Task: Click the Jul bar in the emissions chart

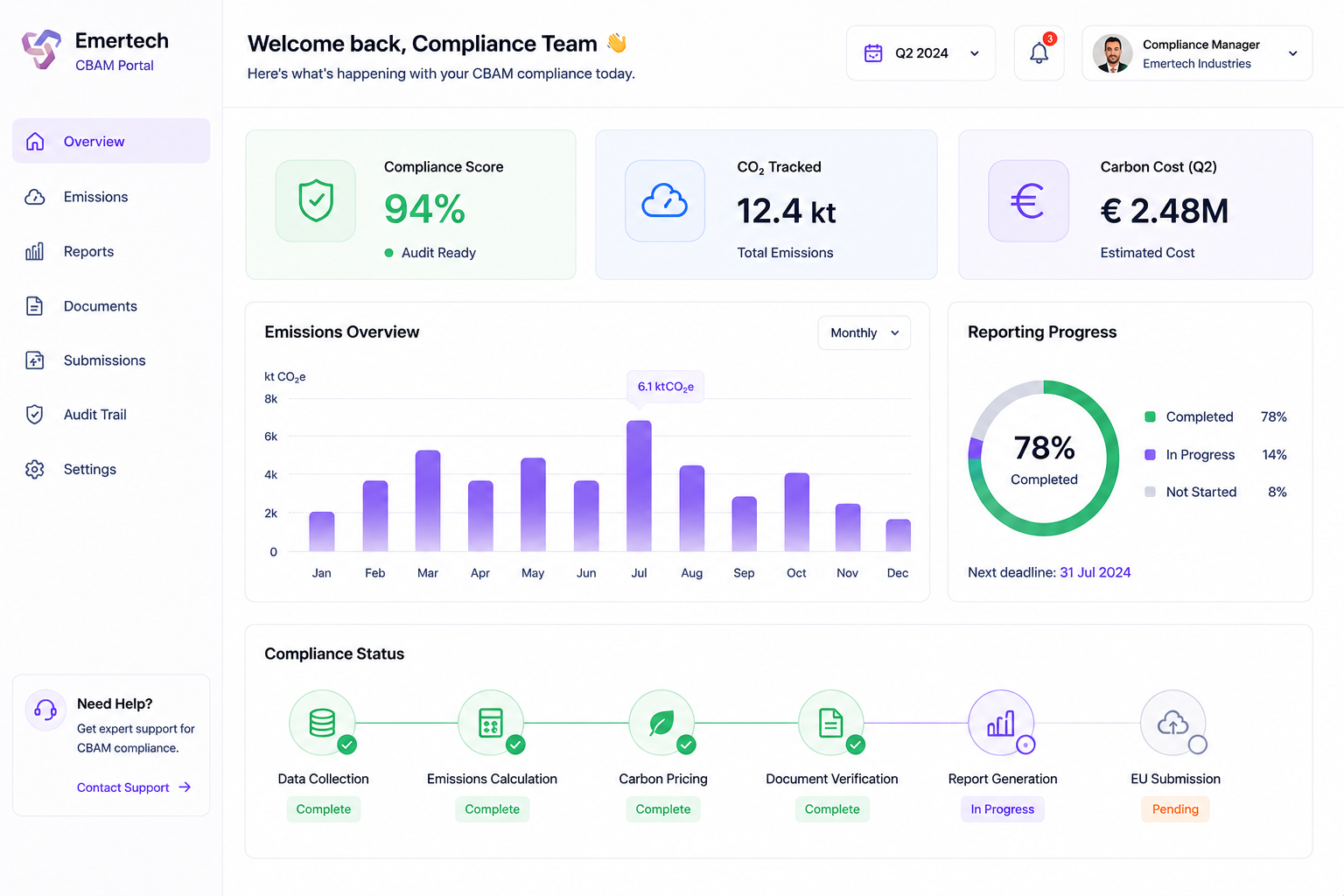Action: [639, 486]
